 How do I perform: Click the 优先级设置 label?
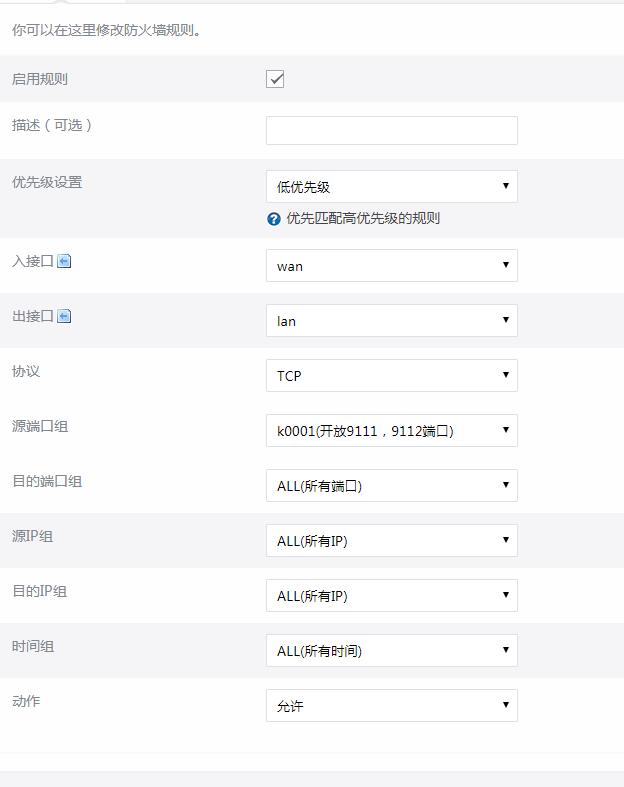[x=47, y=182]
